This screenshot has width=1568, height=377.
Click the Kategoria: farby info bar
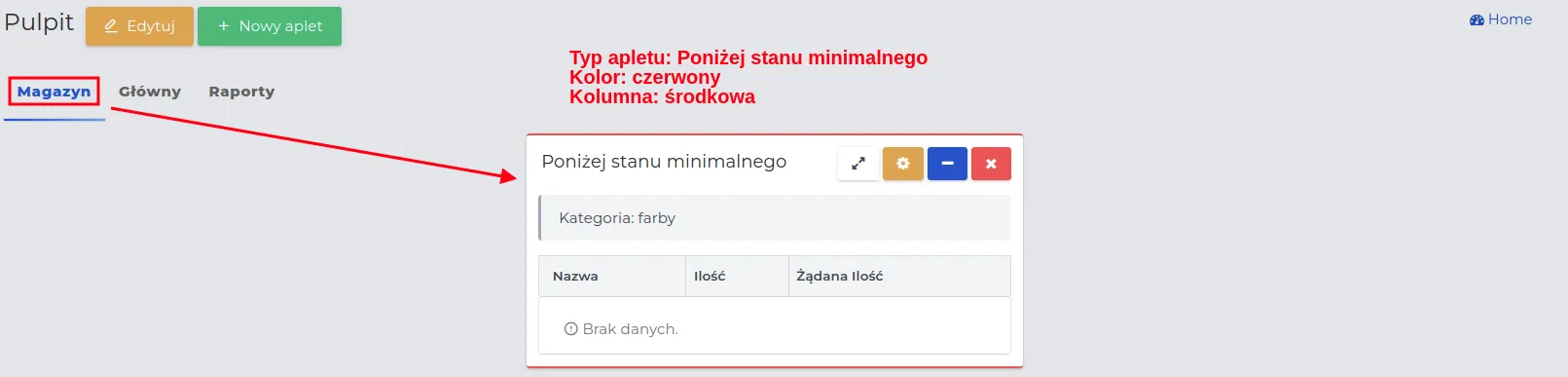[775, 218]
